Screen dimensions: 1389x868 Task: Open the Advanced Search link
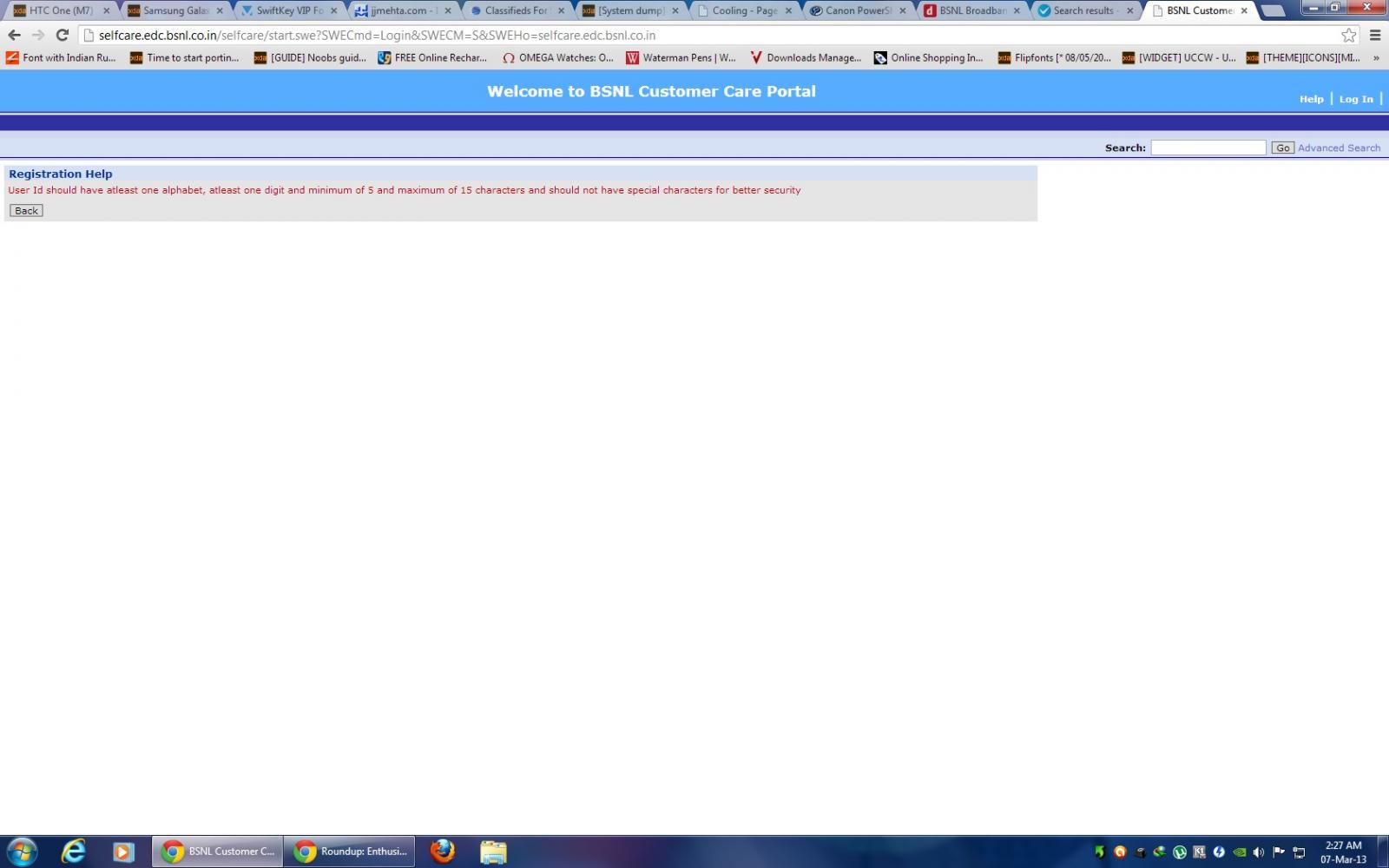coord(1339,148)
